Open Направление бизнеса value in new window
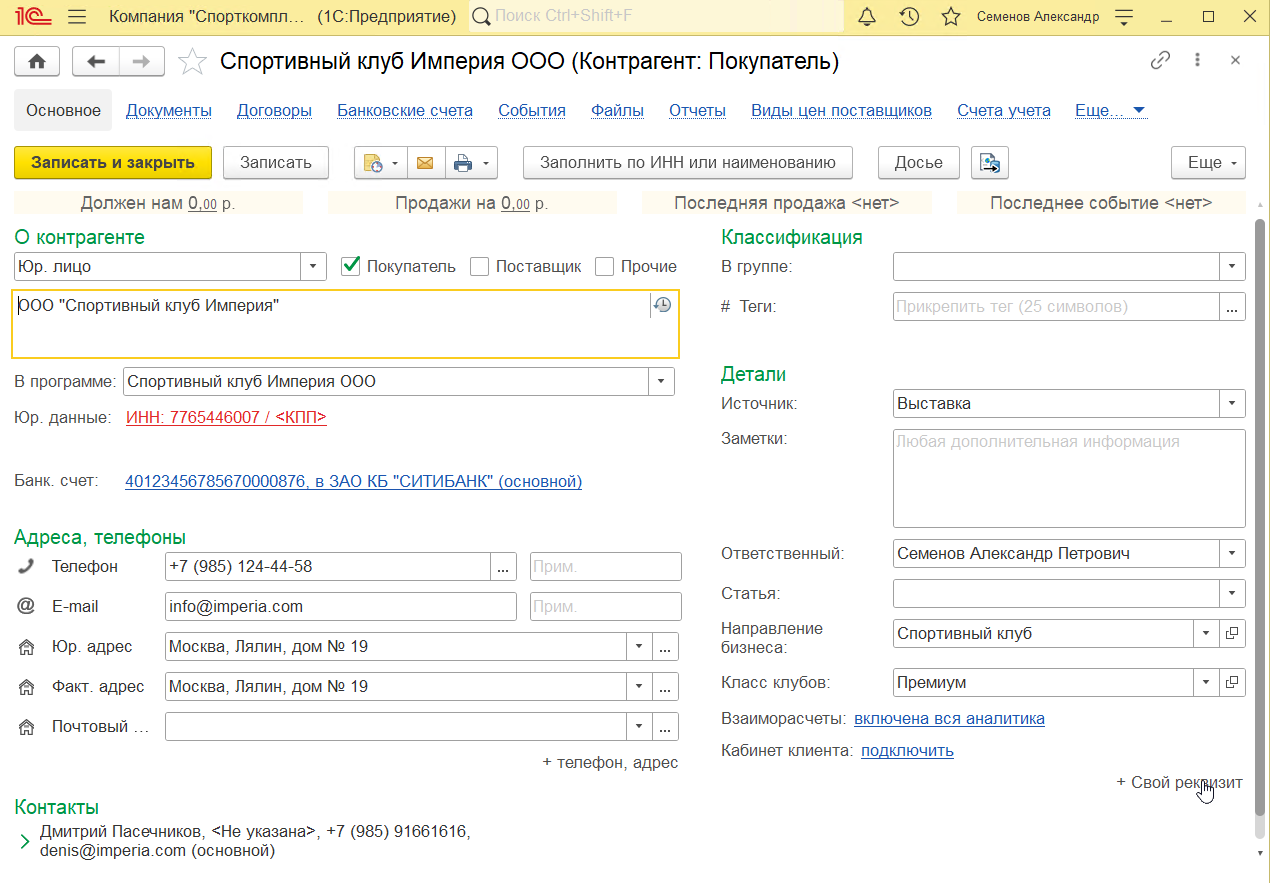 pos(1232,633)
